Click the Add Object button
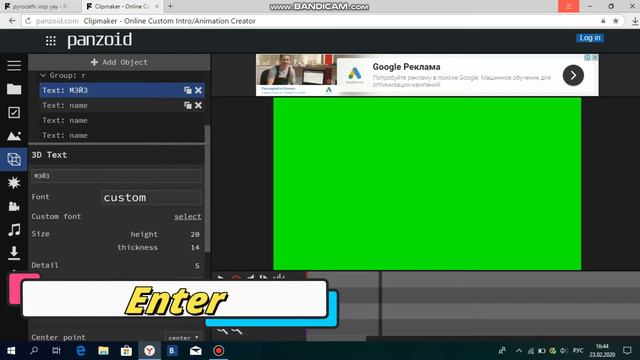The width and height of the screenshot is (640, 360). pyautogui.click(x=119, y=62)
